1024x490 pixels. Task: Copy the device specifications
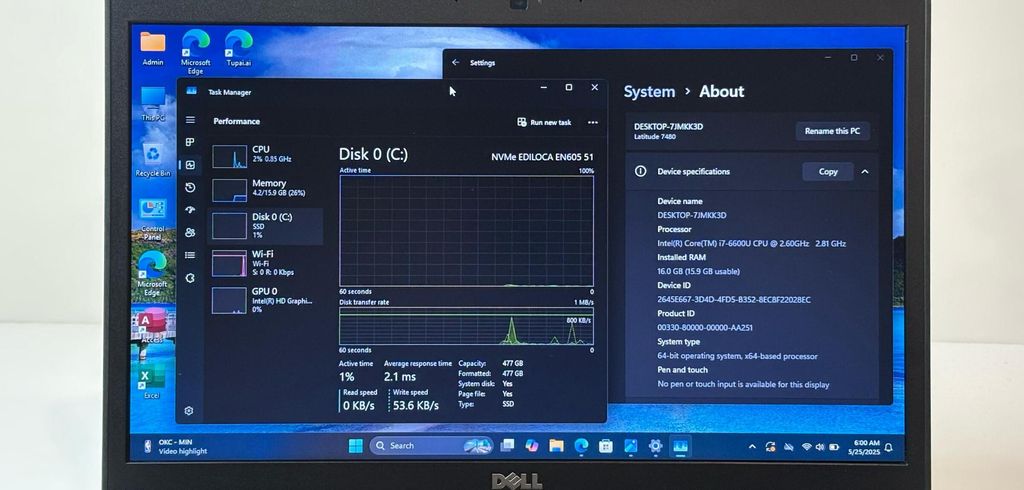828,171
